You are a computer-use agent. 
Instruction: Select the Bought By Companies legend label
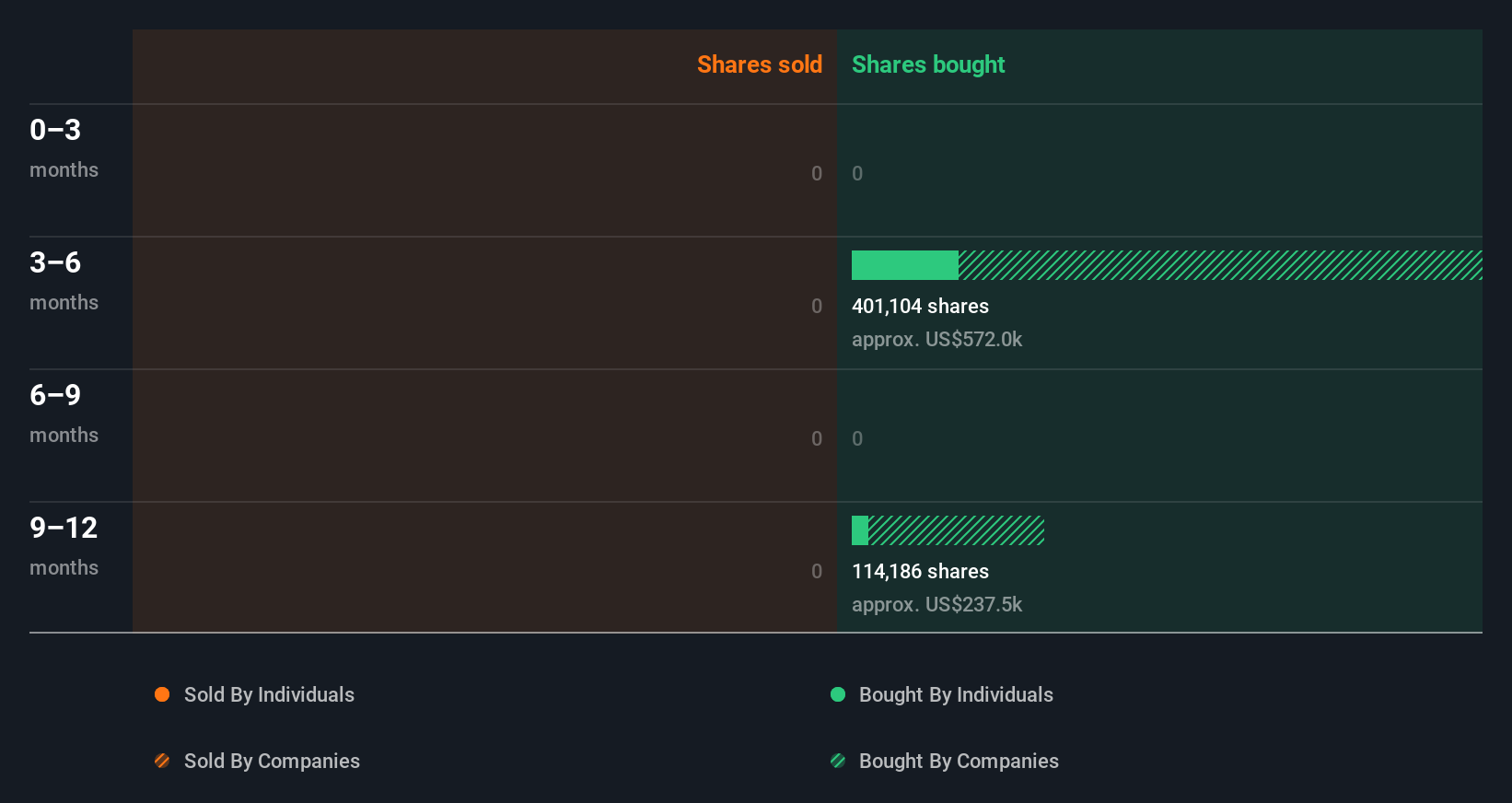coord(959,762)
